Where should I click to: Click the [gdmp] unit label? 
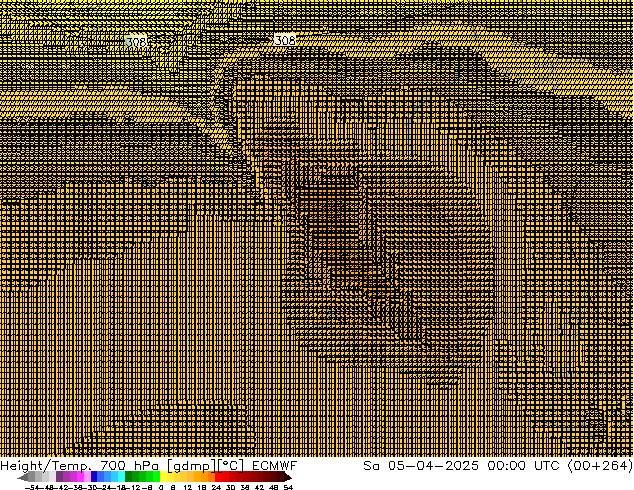(192, 466)
